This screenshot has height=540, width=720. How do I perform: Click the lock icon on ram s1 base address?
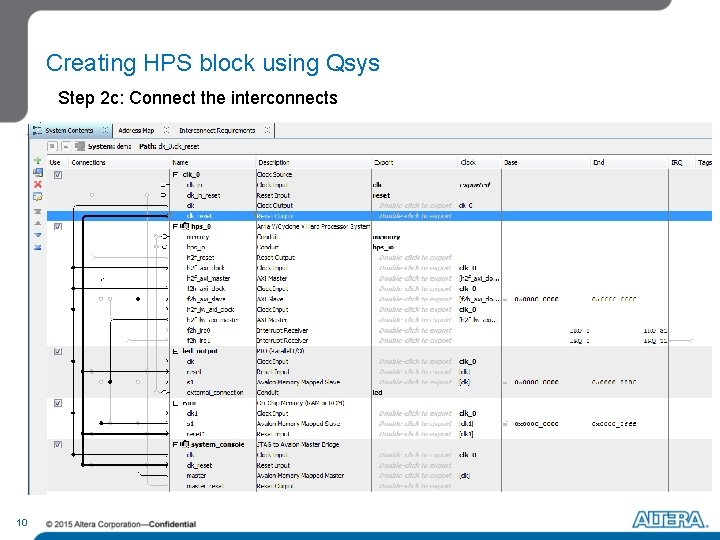(x=506, y=424)
